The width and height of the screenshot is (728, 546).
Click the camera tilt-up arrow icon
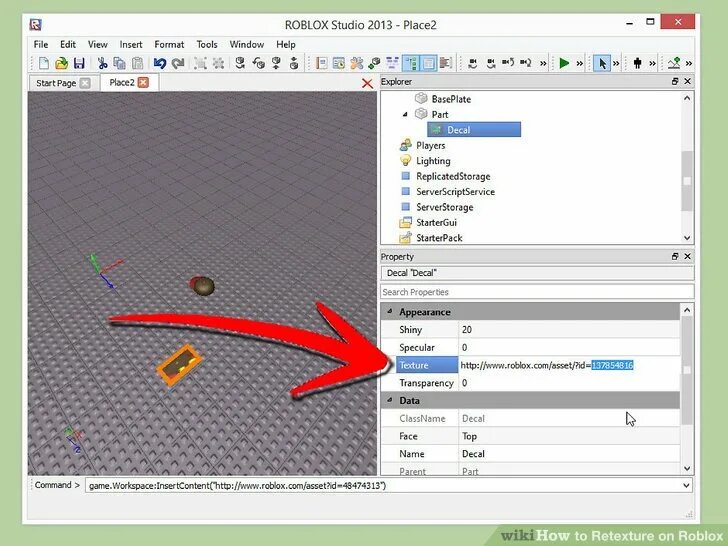point(508,63)
